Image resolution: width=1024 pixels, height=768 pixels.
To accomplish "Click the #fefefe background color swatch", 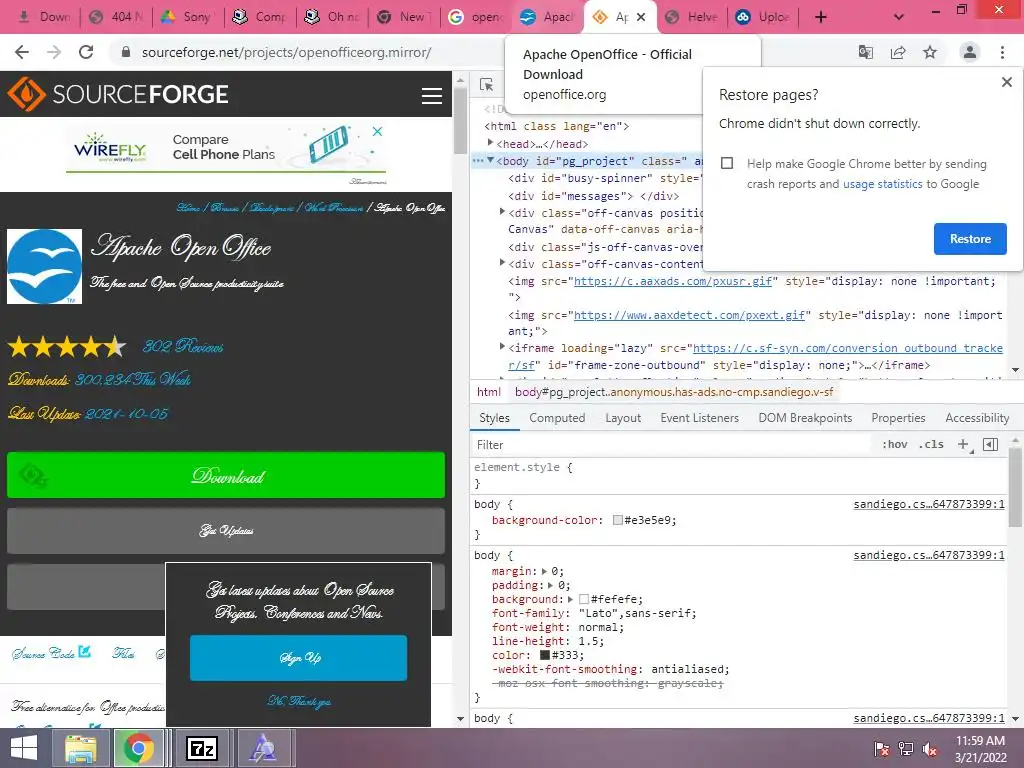I will click(x=584, y=600).
